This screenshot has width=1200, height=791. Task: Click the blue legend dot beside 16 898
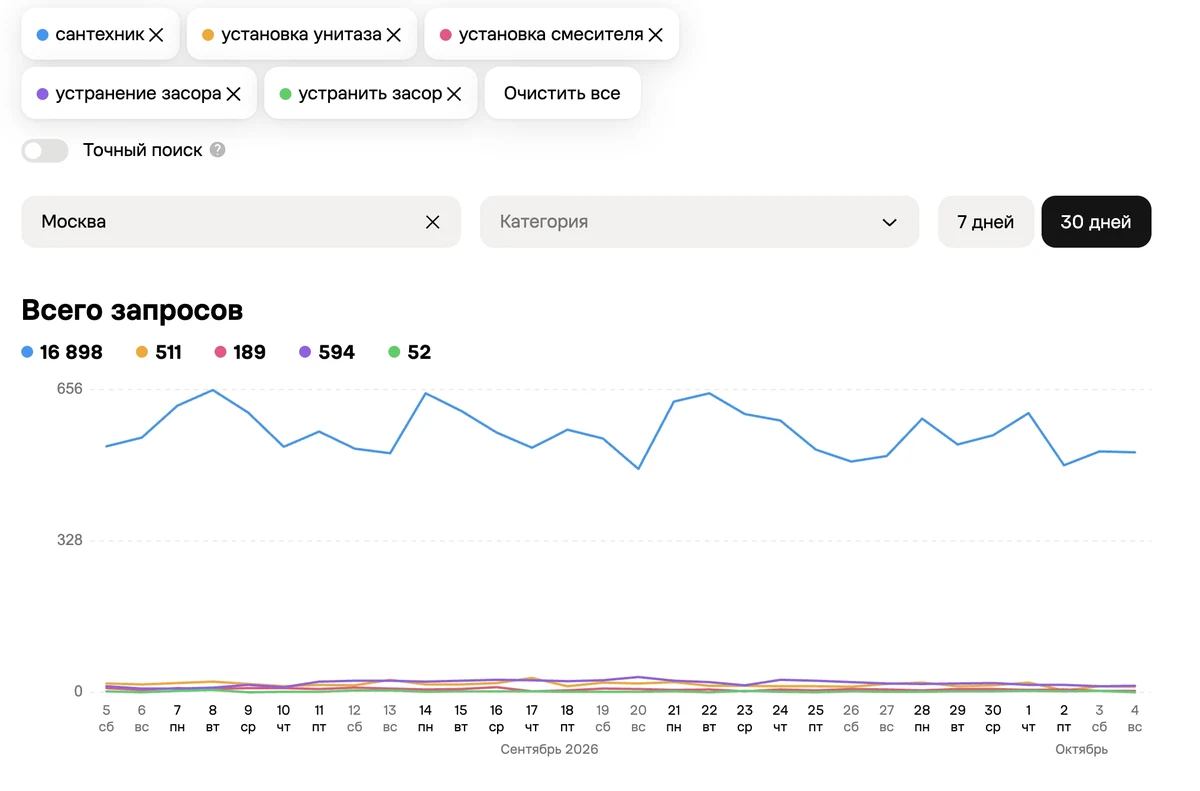point(28,352)
